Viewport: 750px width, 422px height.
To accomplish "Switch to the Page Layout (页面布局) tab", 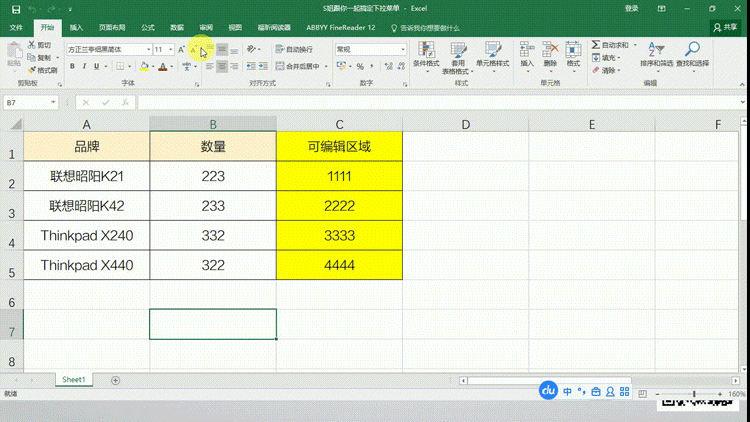I will (x=112, y=28).
